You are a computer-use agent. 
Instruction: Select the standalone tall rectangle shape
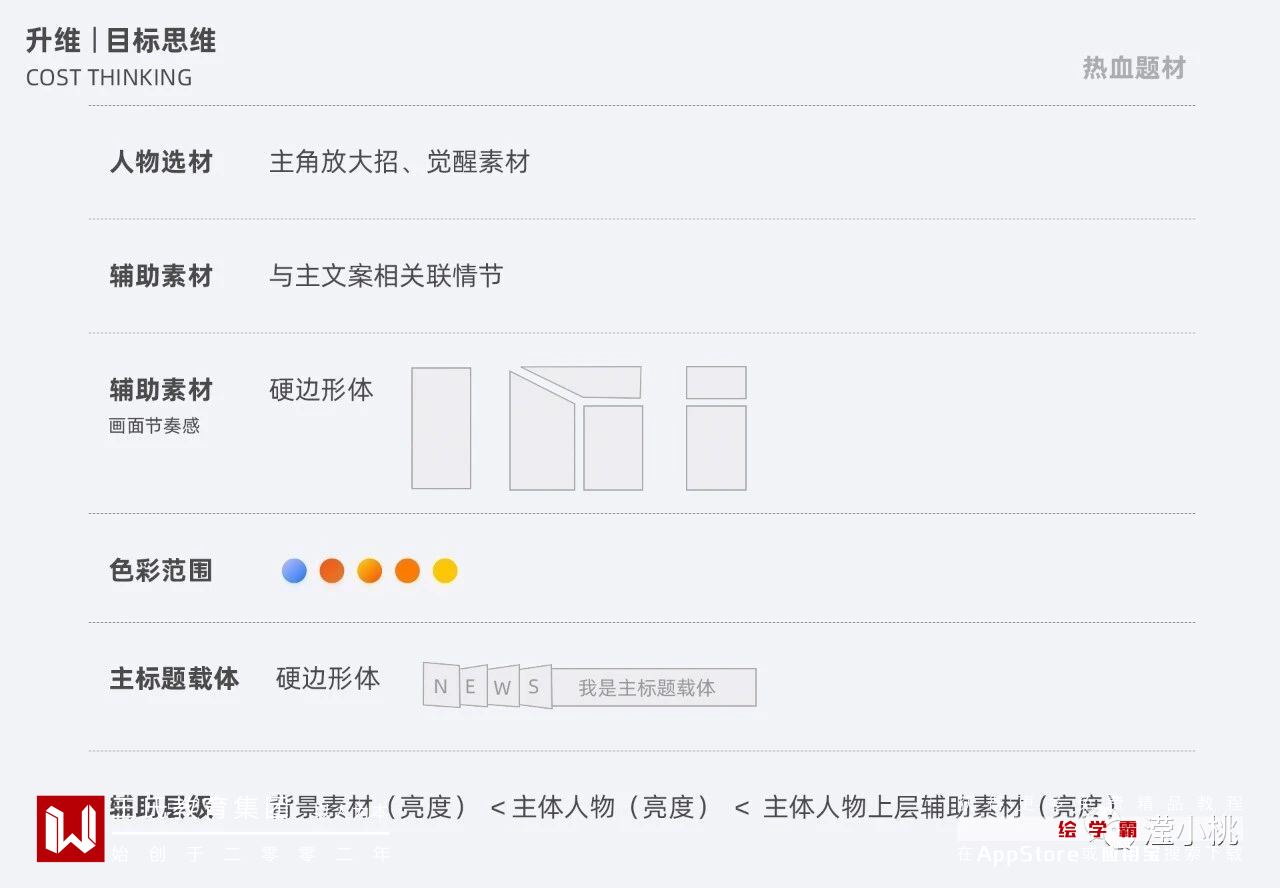(441, 428)
